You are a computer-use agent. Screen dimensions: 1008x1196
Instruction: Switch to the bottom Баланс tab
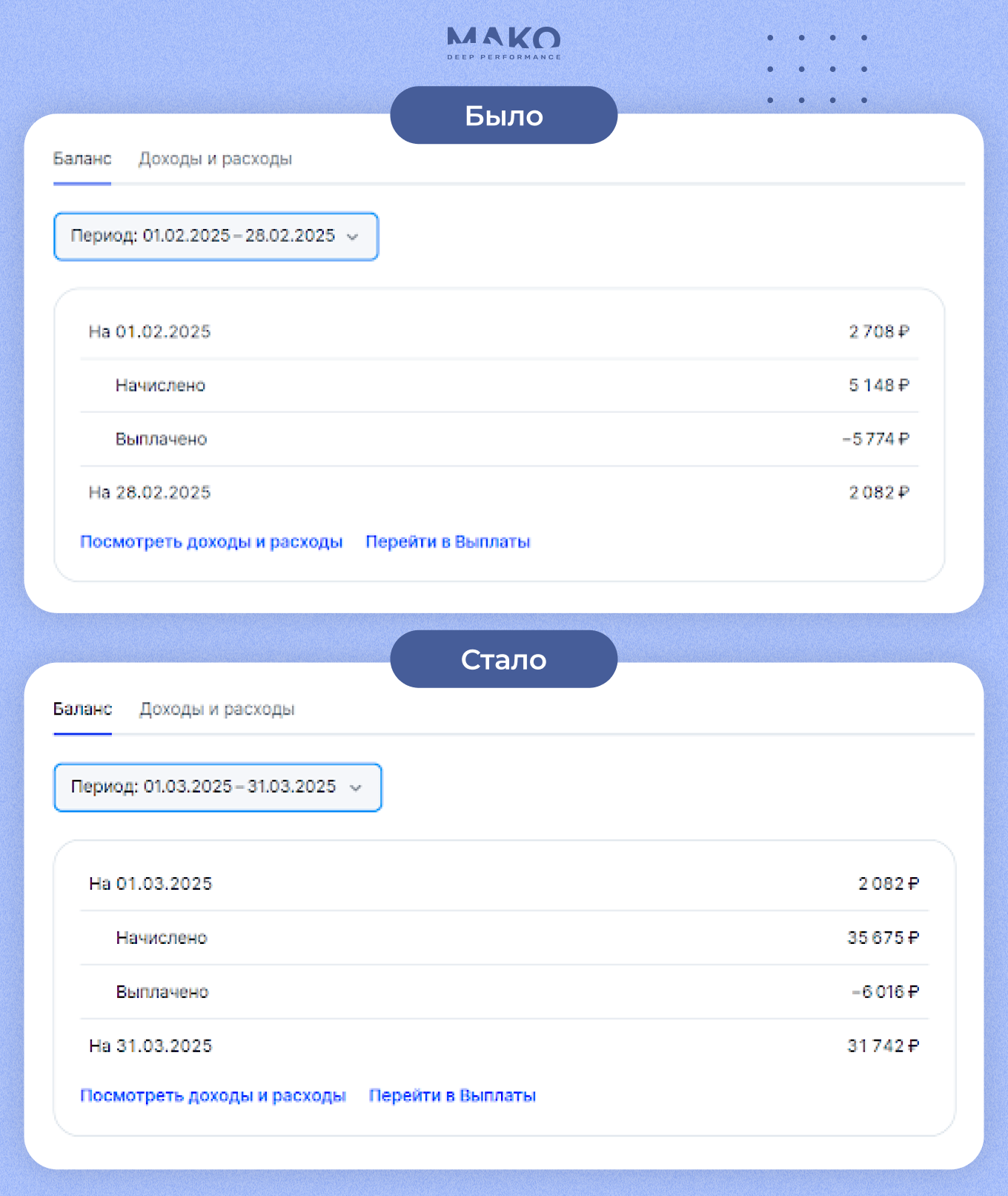(x=82, y=709)
